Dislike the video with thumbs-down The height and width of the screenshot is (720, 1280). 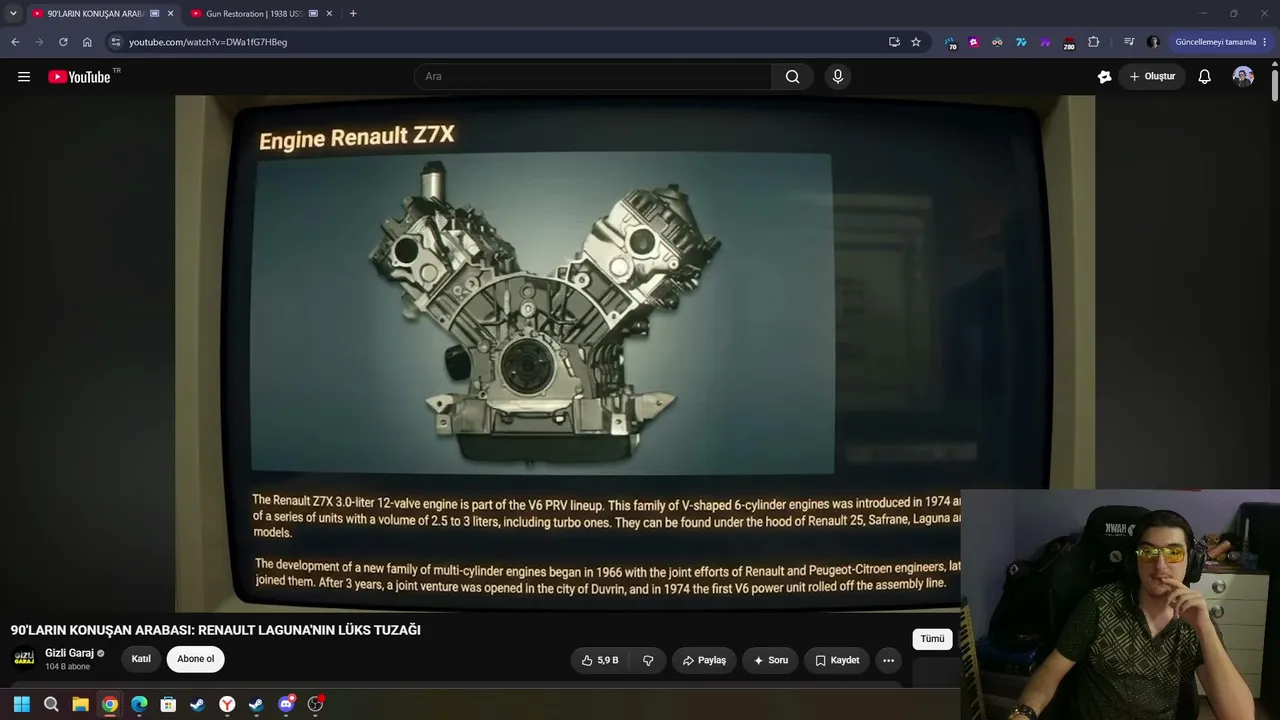[648, 660]
